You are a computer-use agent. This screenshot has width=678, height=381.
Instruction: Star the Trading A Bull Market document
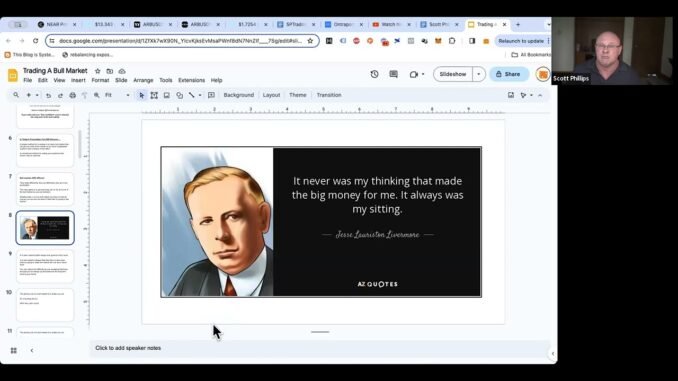pos(97,71)
